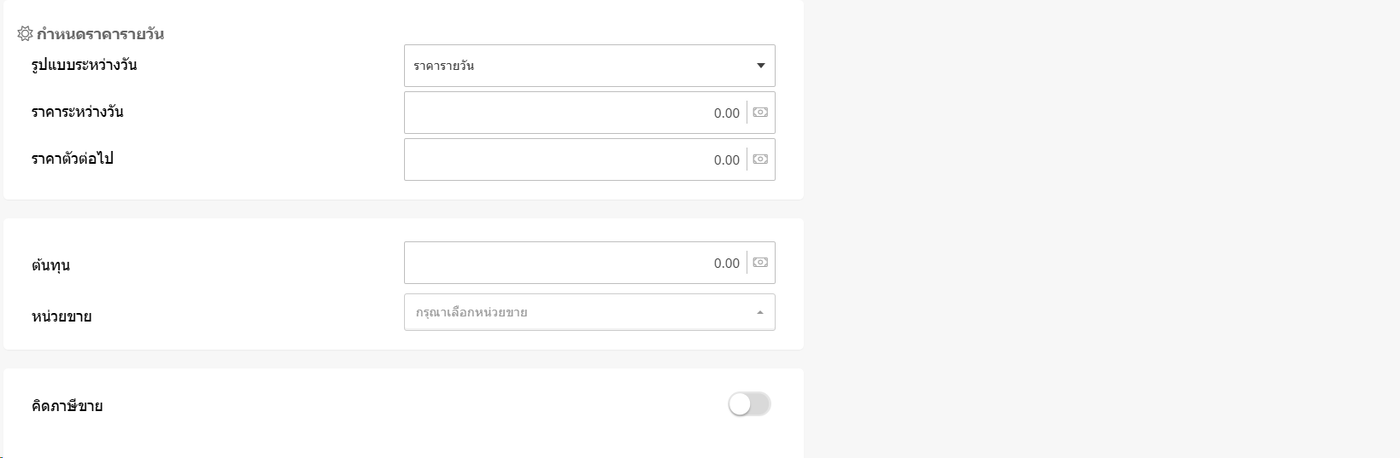Click the ราคาระหว่างวัน label text

[77, 112]
